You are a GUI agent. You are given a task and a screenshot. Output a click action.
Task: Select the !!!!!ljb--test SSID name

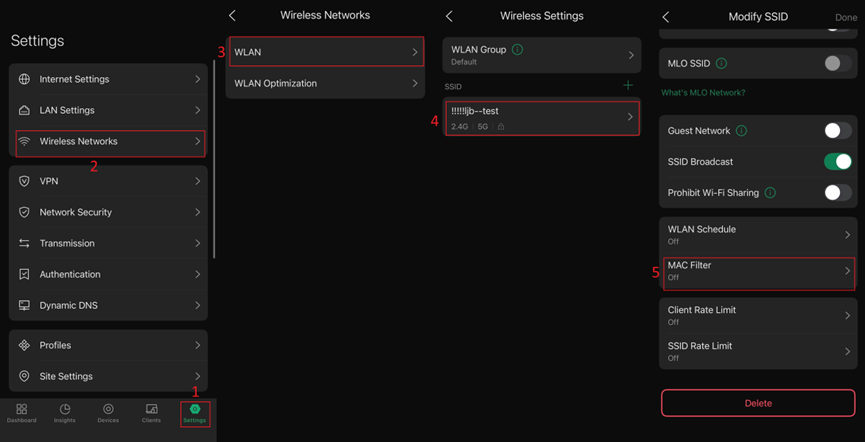475,111
